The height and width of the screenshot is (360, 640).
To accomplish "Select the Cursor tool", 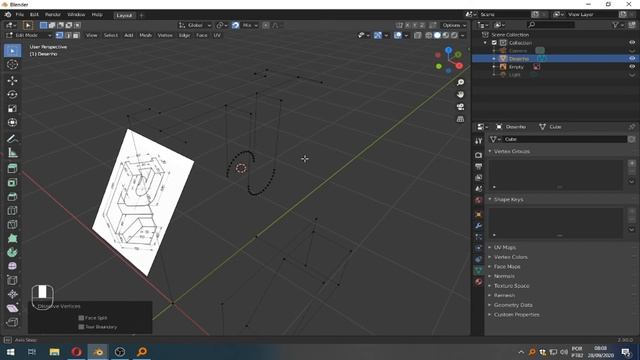I will click(x=12, y=64).
